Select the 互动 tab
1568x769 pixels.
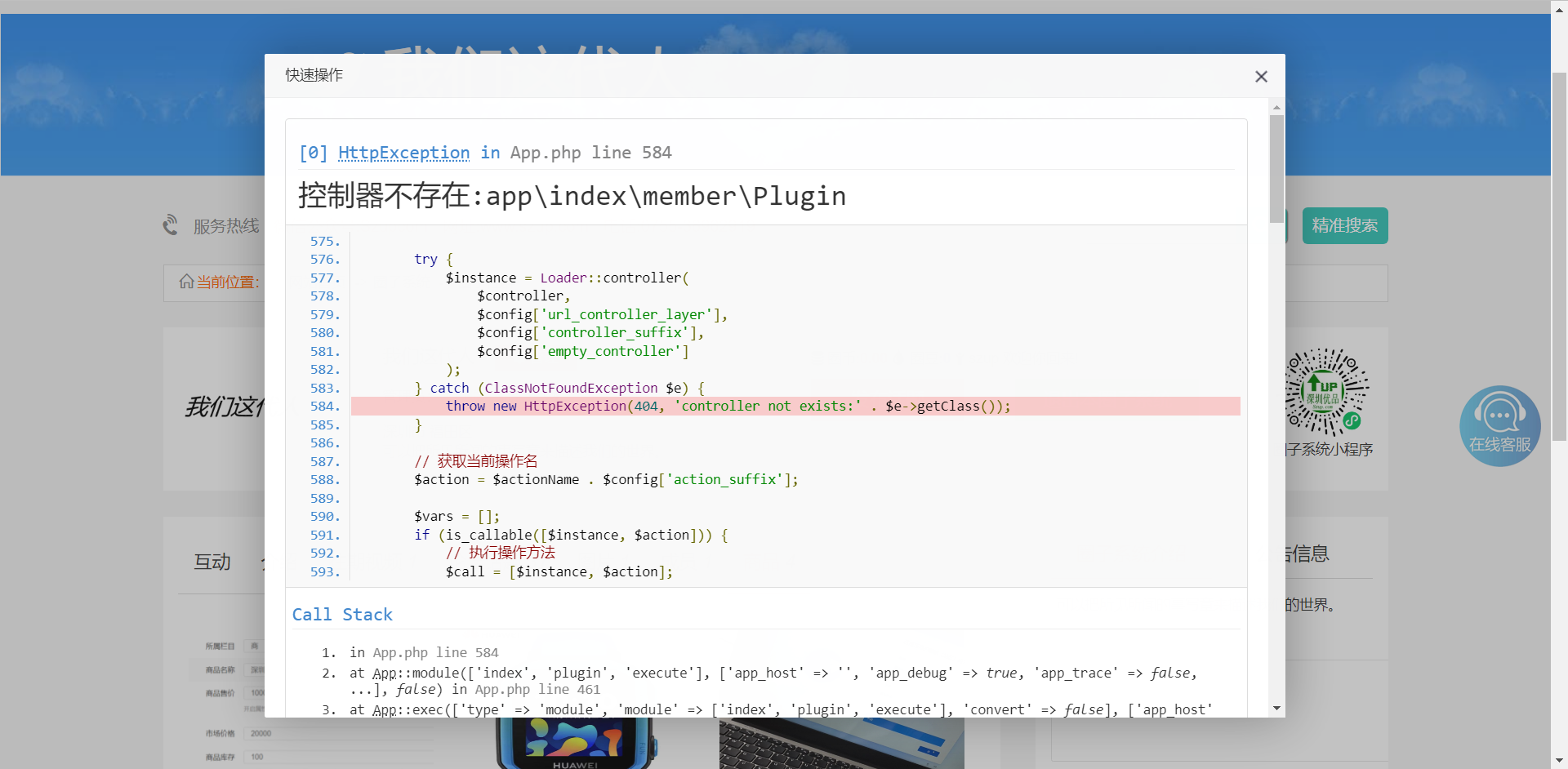click(x=212, y=562)
